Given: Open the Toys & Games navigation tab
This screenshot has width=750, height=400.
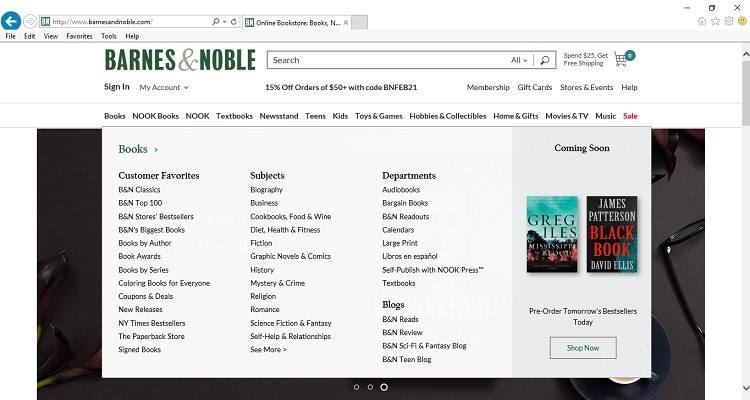Looking at the screenshot, I should pos(378,116).
